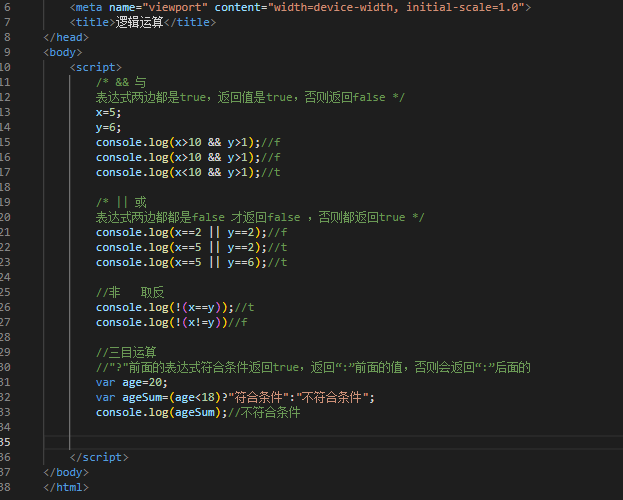Click the opening <script> tag

[96, 67]
